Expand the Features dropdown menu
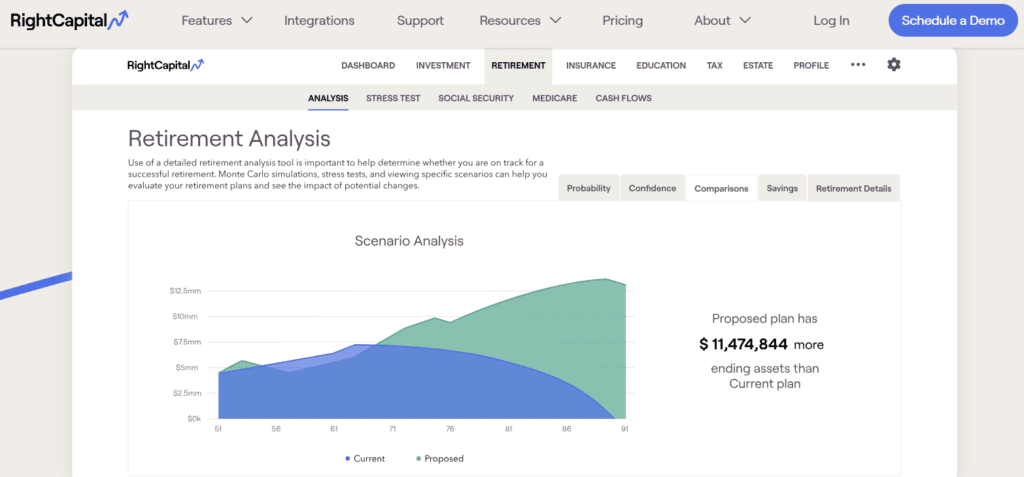The image size is (1024, 477). point(217,20)
